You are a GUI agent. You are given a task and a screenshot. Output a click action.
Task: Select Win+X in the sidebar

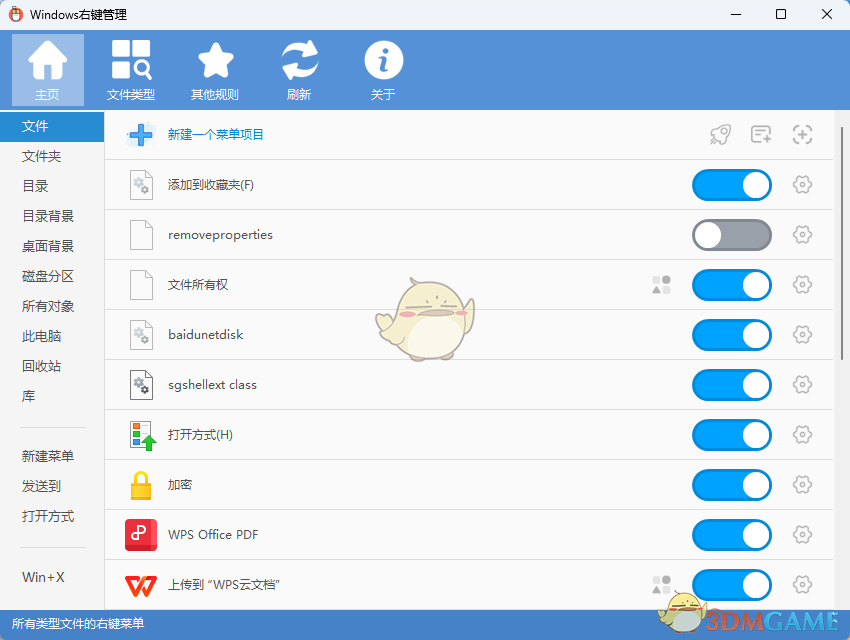click(42, 577)
